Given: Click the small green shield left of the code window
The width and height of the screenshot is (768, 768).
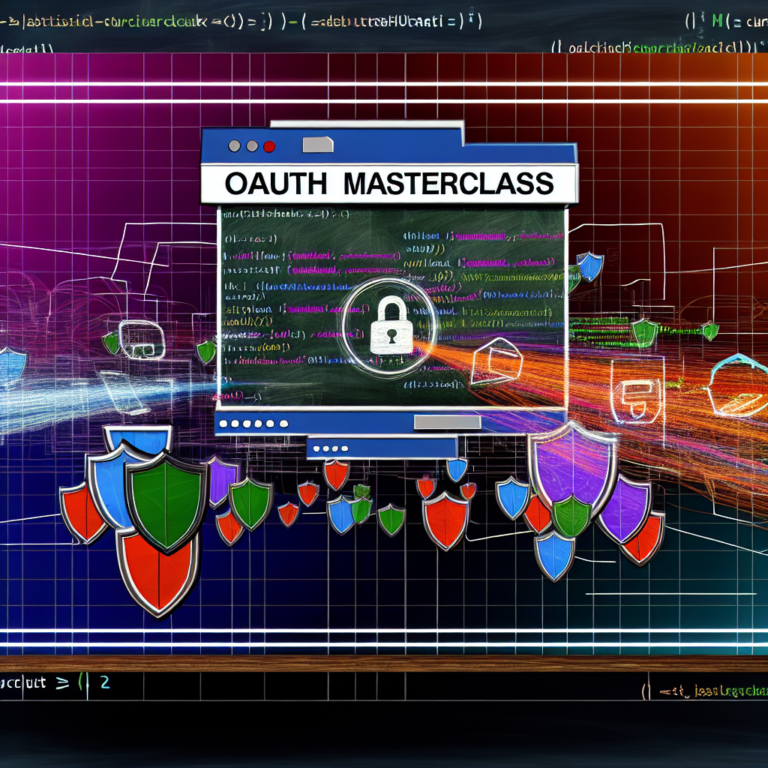Looking at the screenshot, I should coord(206,351).
